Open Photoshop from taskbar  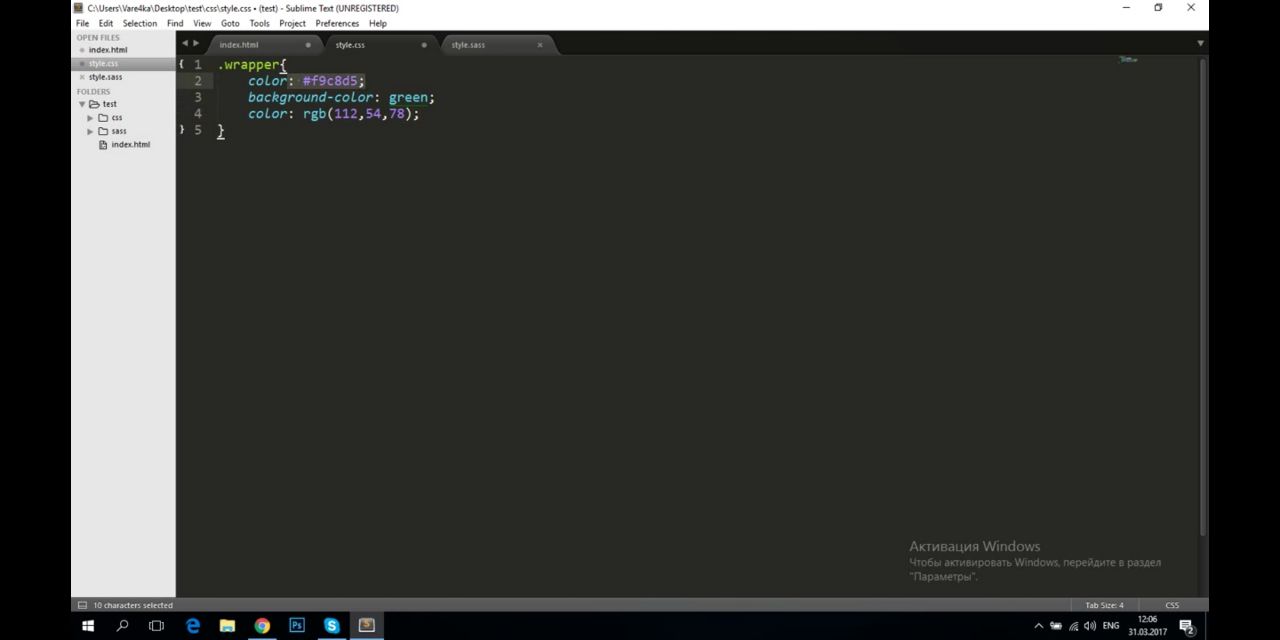point(297,626)
